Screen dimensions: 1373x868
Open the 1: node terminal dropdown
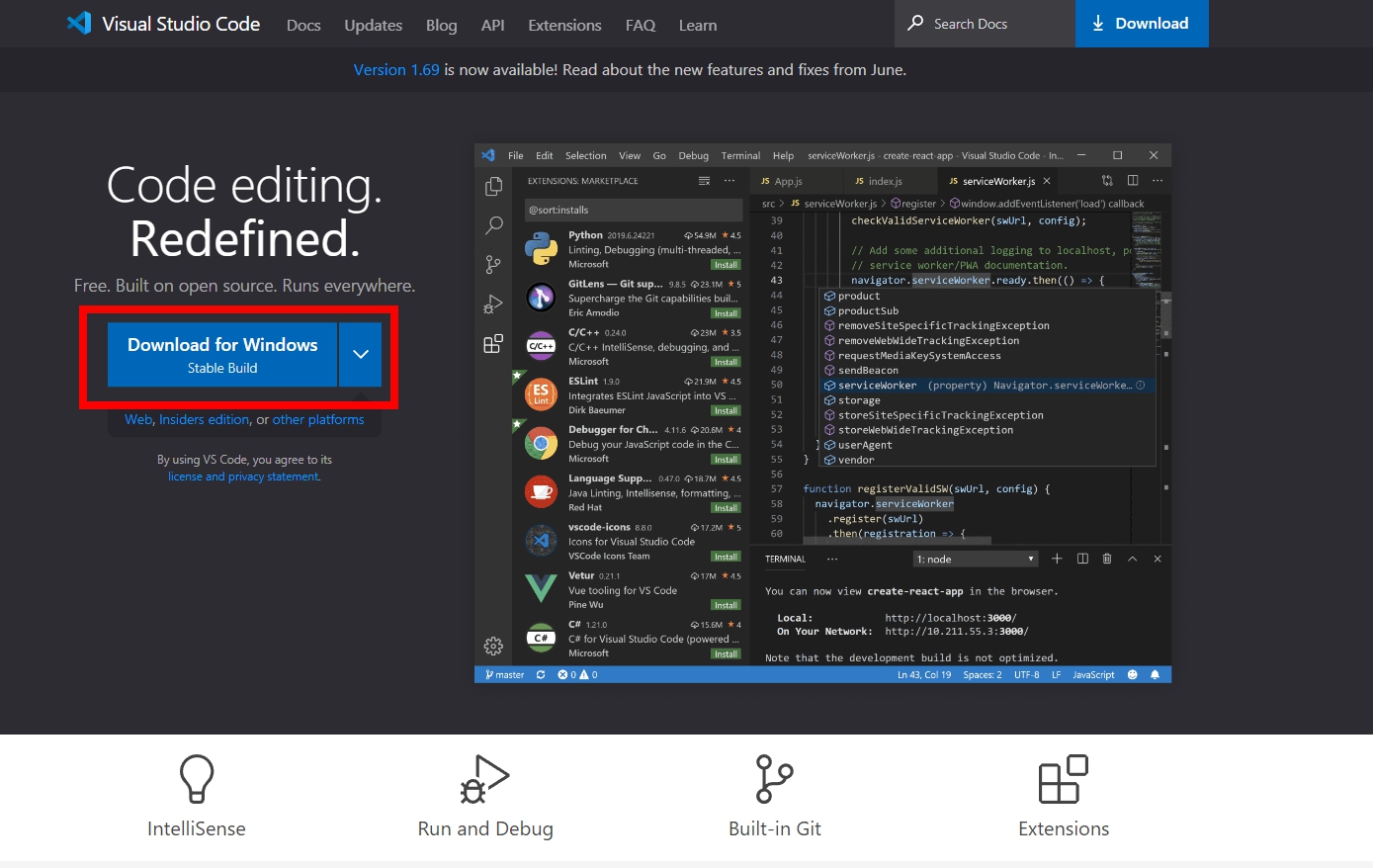976,559
